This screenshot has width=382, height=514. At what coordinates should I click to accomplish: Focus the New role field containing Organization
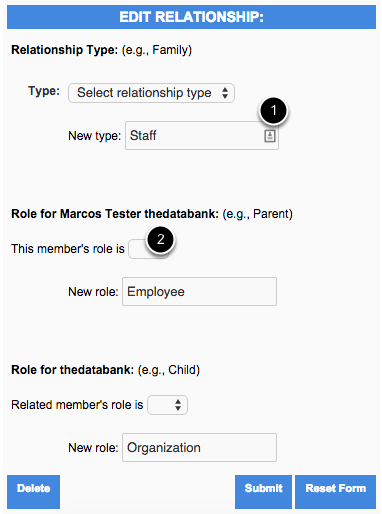coord(199,447)
